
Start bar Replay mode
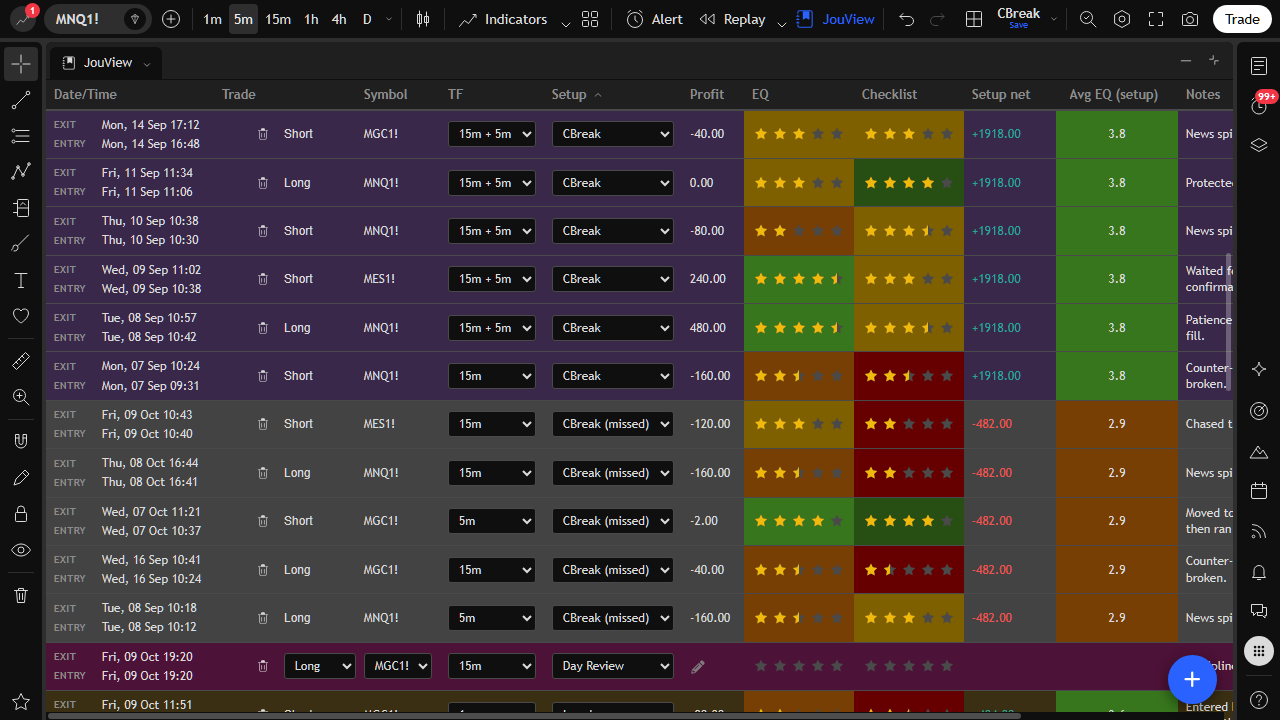tap(733, 19)
